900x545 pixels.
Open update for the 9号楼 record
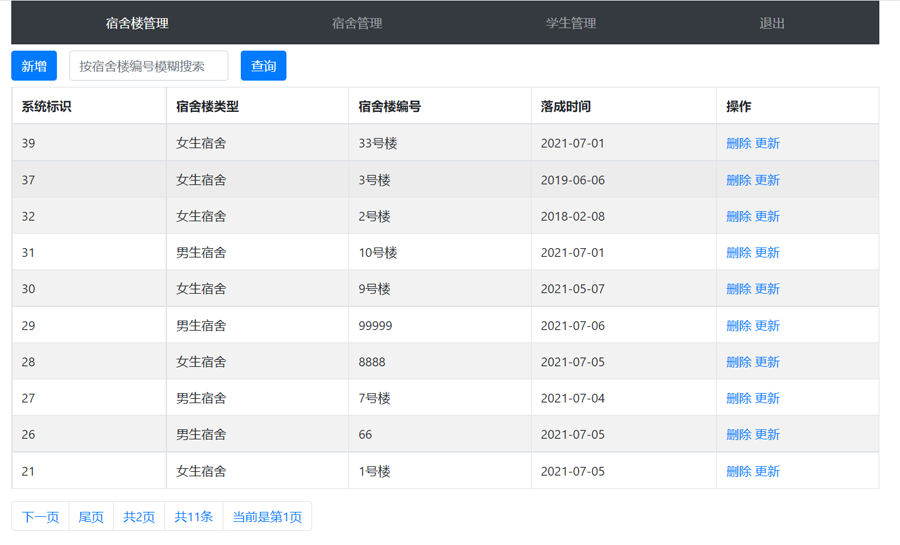[767, 289]
